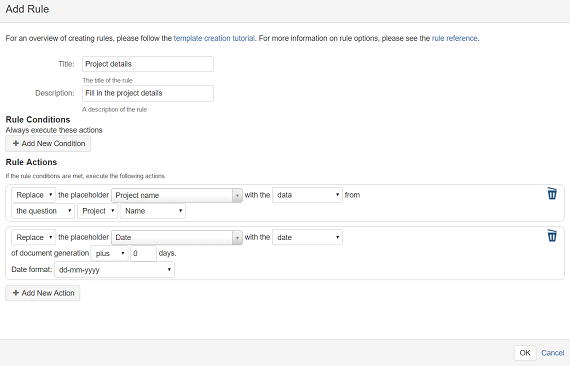Click the Add New Condition button

pos(48,144)
